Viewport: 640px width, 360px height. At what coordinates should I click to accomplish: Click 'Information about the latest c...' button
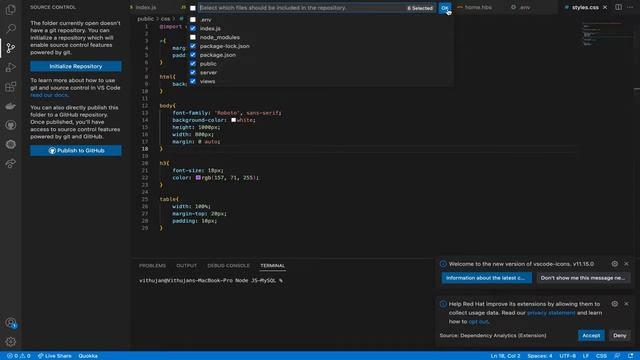tap(487, 278)
